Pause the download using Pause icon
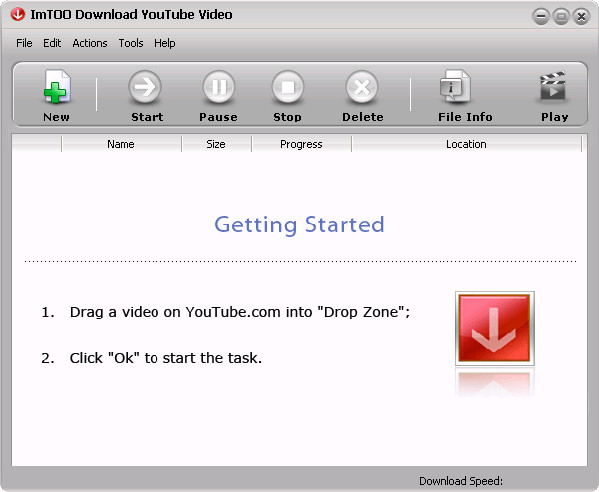Image resolution: width=599 pixels, height=492 pixels. click(219, 88)
